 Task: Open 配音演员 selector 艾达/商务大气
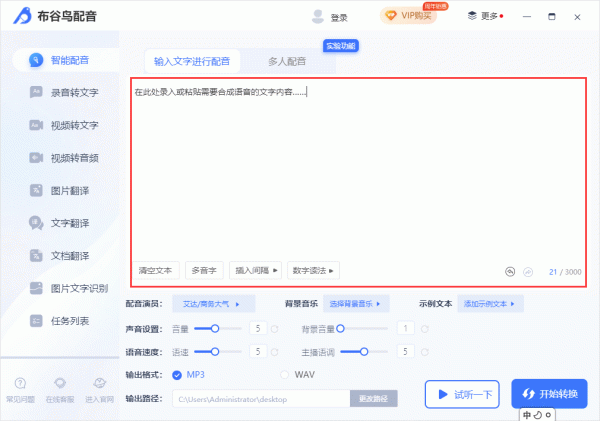pos(214,304)
